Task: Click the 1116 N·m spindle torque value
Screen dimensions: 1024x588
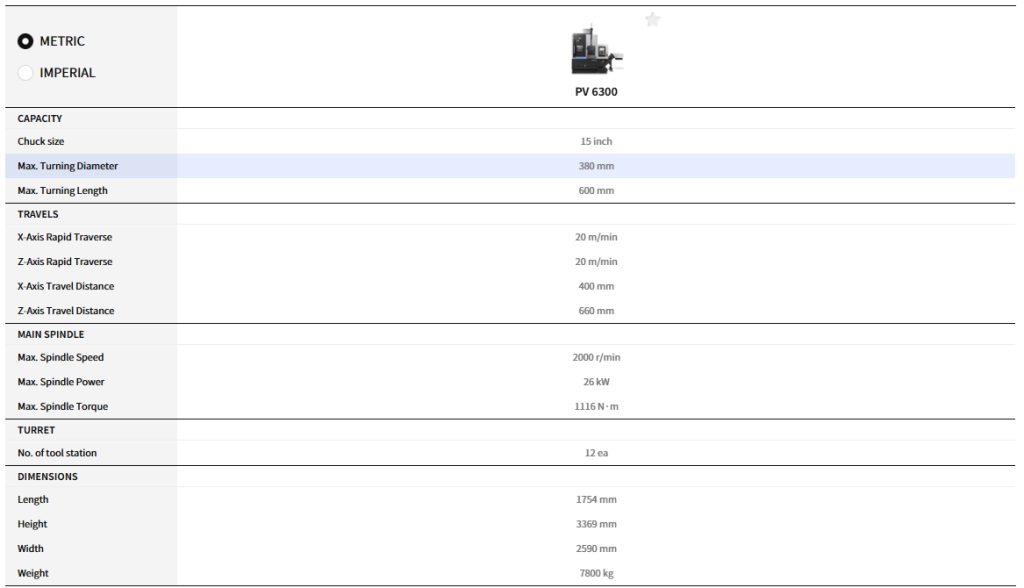Action: 596,407
